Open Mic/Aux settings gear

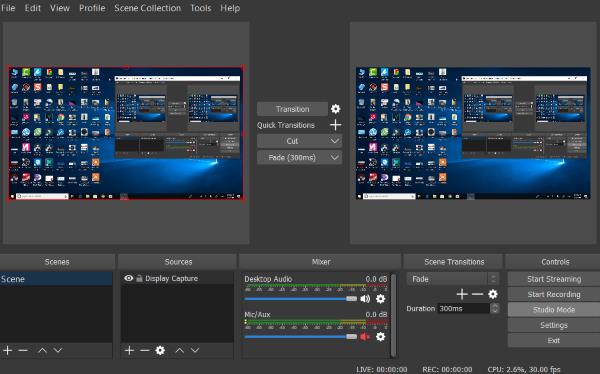[380, 336]
